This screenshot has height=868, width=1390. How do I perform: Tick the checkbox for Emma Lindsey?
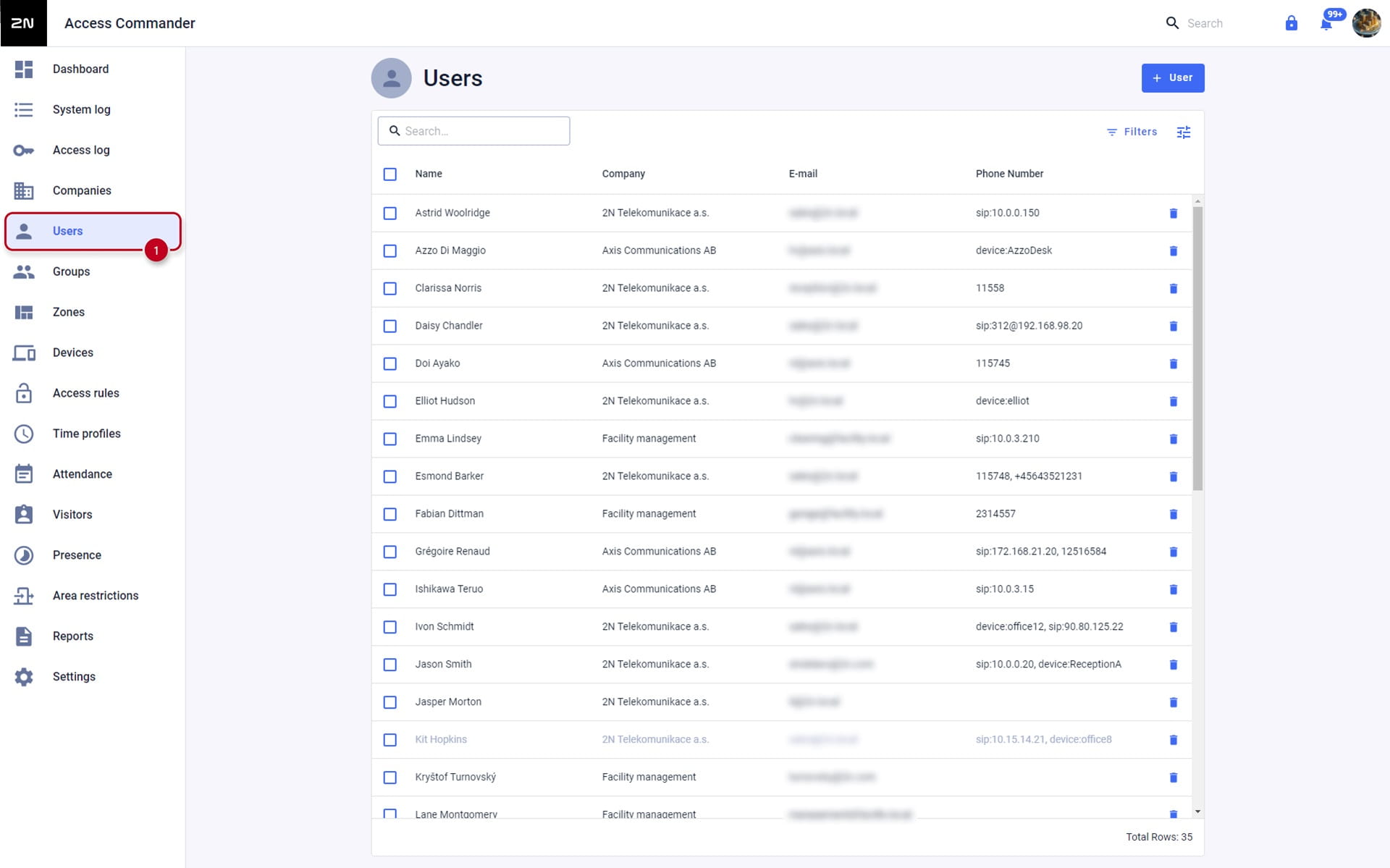(390, 439)
